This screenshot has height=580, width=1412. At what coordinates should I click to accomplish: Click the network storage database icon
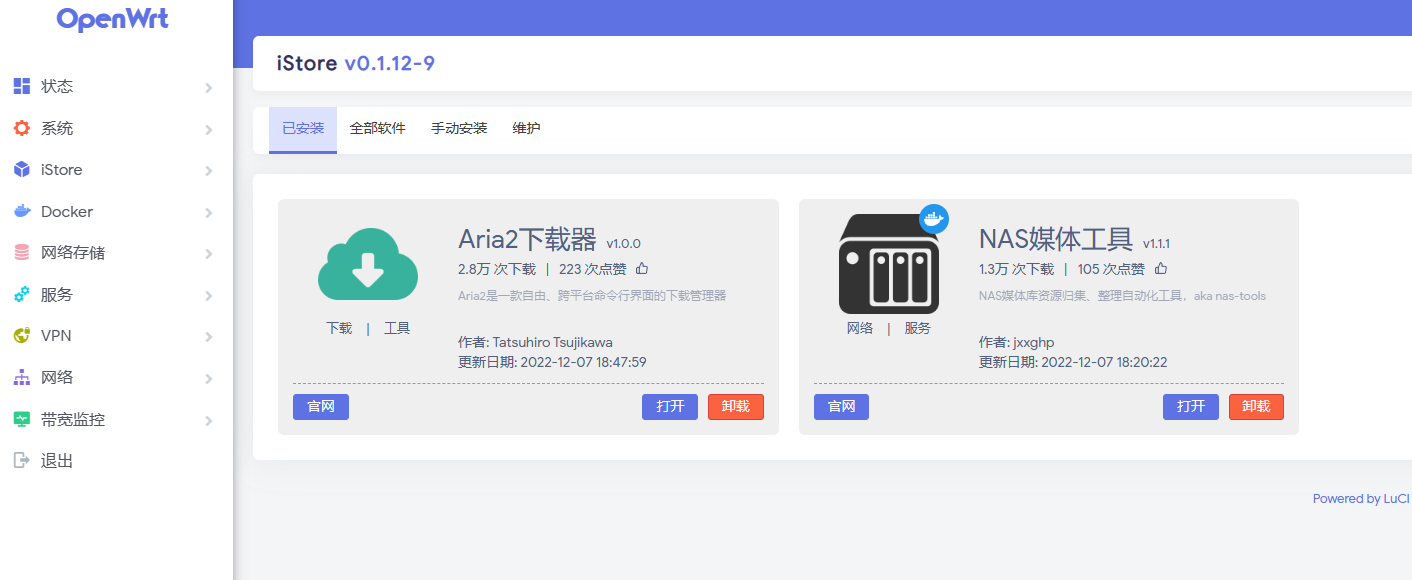click(22, 253)
